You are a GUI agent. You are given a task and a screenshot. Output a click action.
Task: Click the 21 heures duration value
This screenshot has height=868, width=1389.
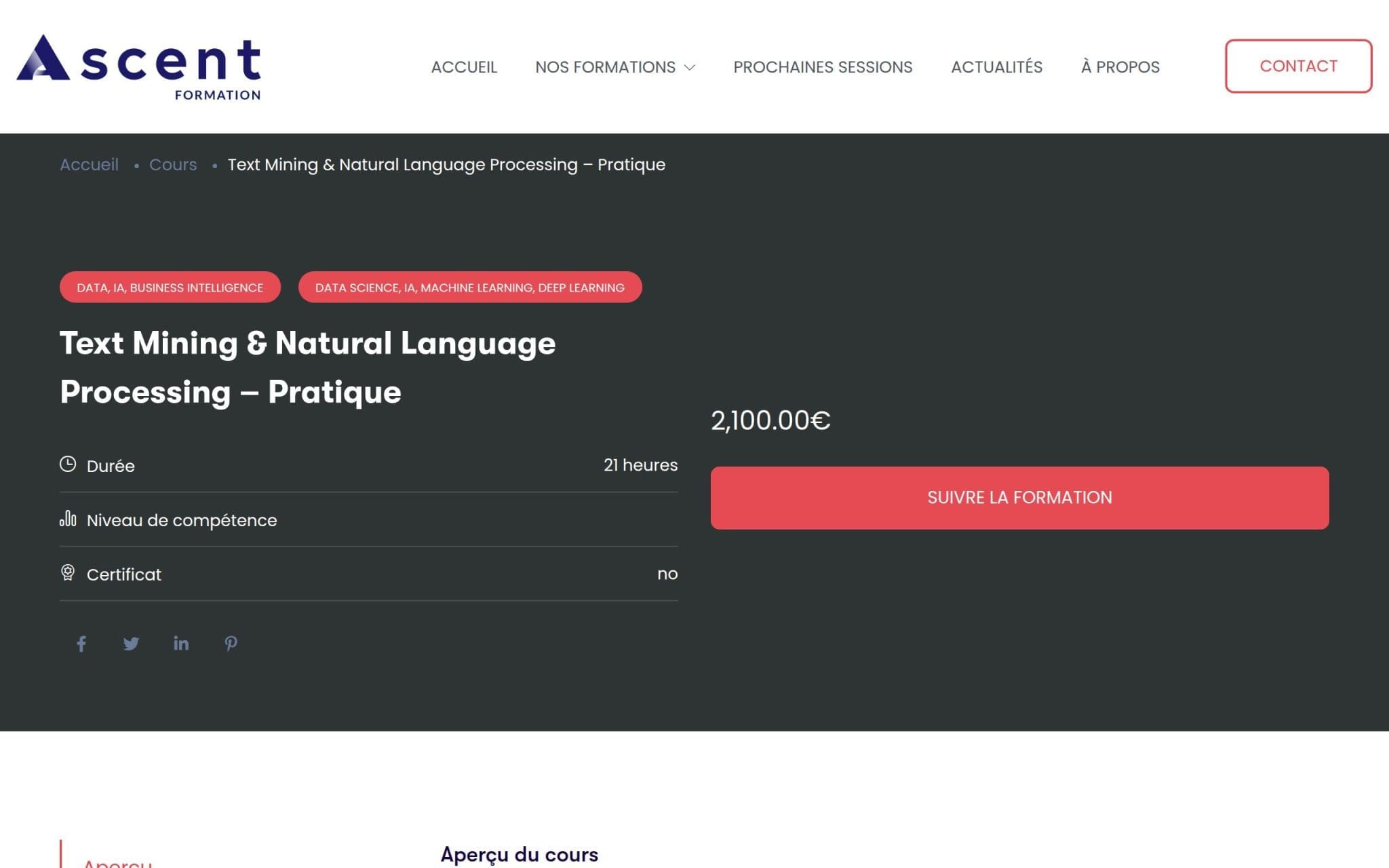pyautogui.click(x=640, y=465)
